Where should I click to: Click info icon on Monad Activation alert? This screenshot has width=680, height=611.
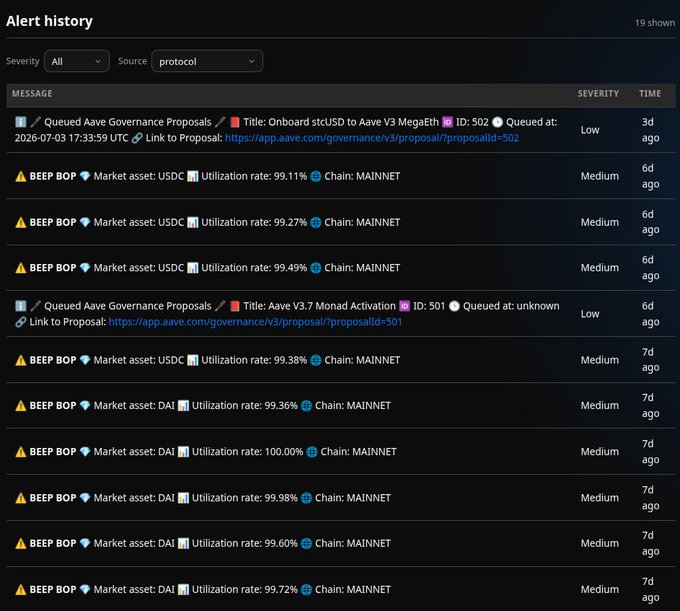click(x=21, y=306)
